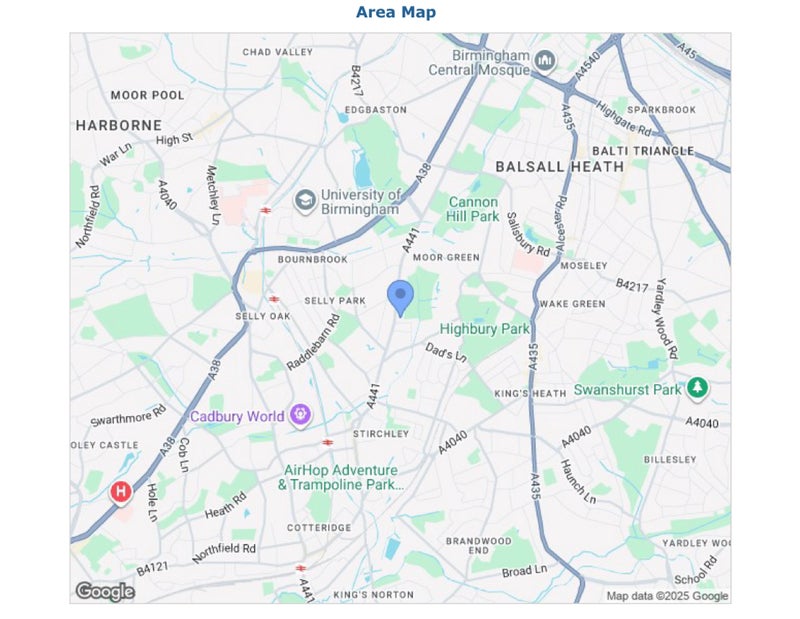The height and width of the screenshot is (619, 800).
Task: Click the Cannon Hill Park label
Action: [472, 209]
